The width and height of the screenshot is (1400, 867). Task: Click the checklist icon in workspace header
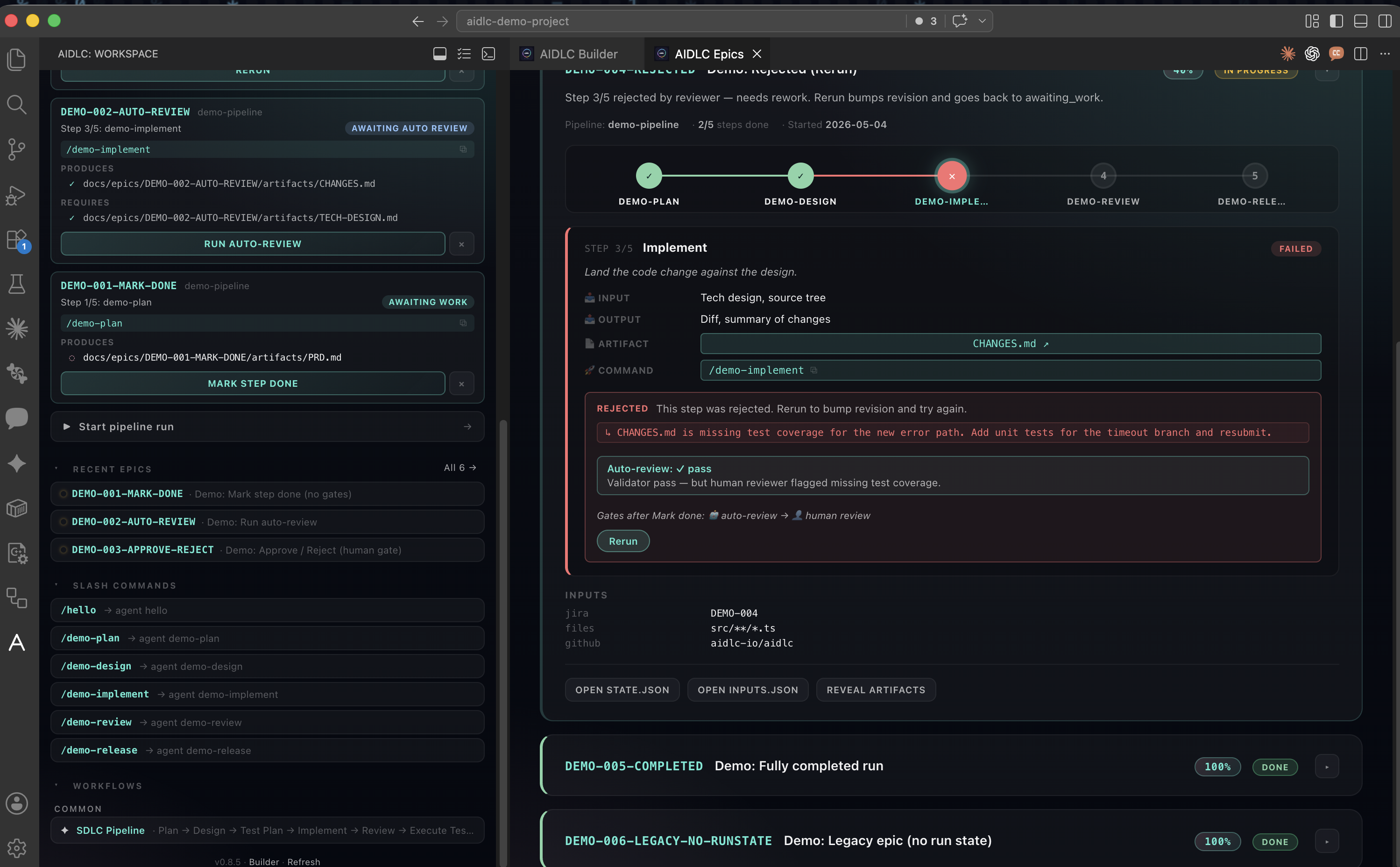[x=464, y=54]
